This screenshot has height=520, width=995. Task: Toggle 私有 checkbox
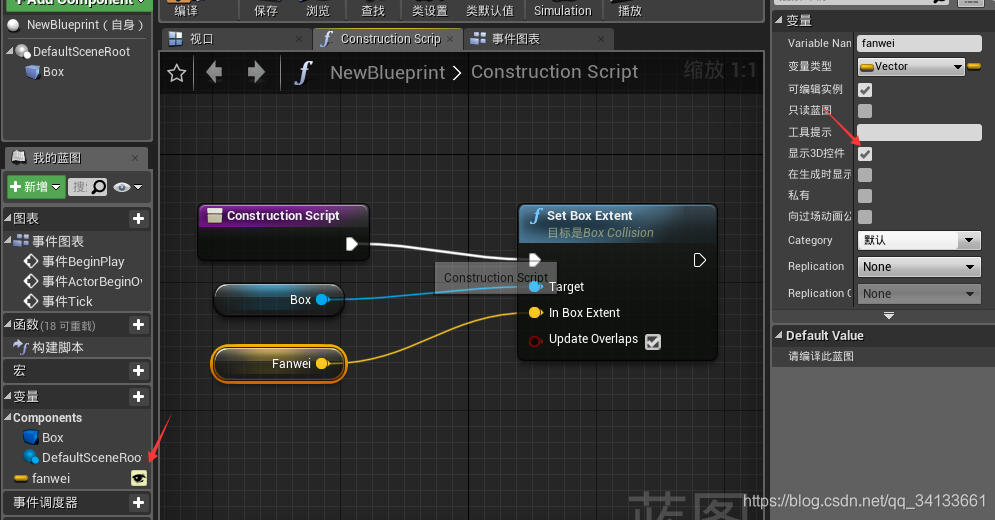point(864,196)
